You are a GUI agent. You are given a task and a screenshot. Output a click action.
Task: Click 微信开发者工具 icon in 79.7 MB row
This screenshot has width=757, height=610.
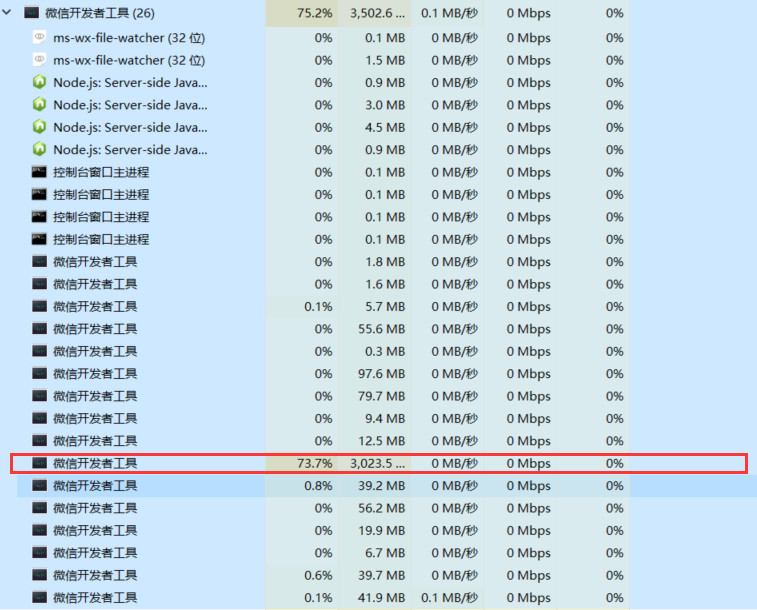click(x=39, y=396)
